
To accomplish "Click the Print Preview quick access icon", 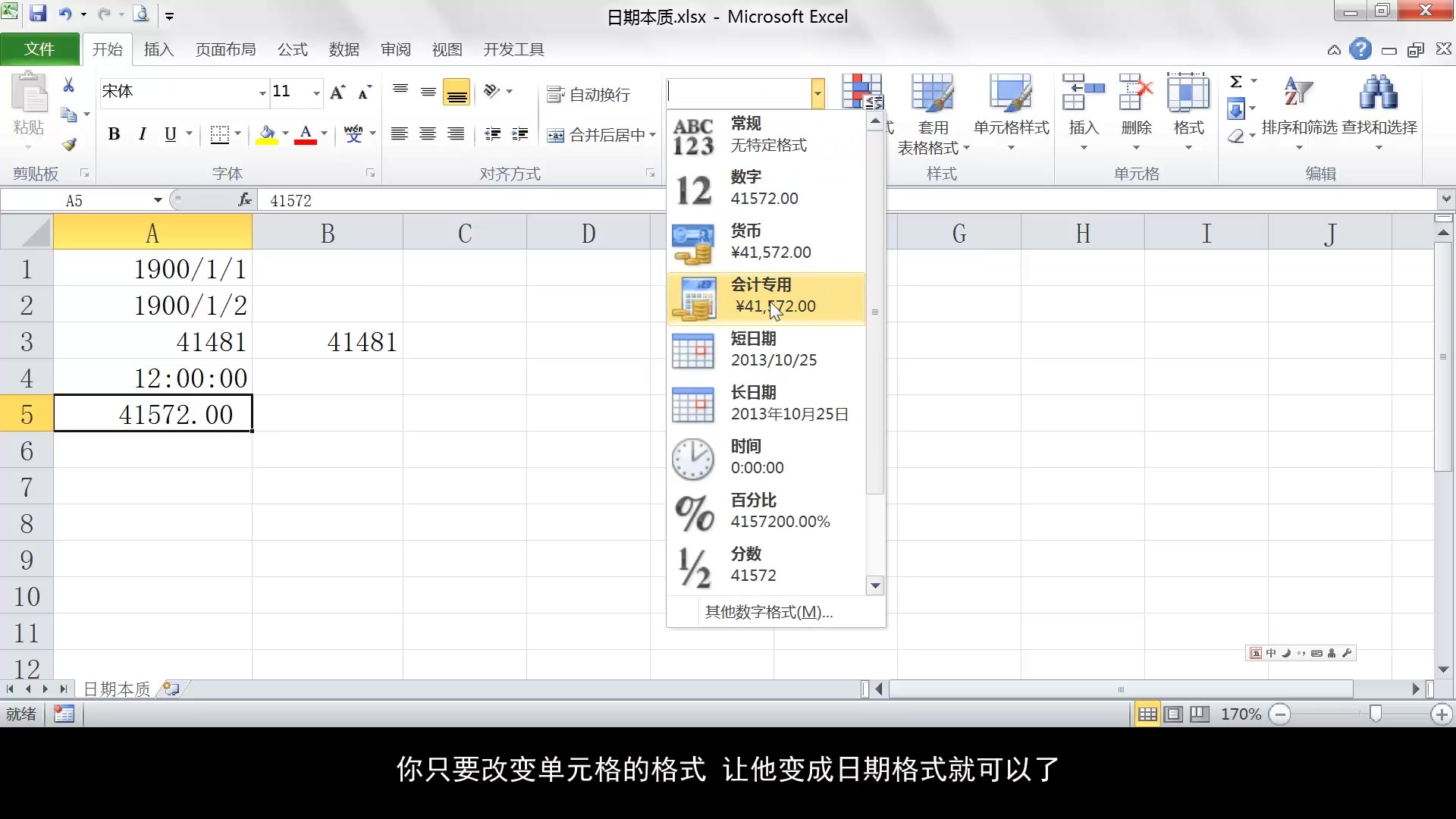I will click(x=141, y=14).
